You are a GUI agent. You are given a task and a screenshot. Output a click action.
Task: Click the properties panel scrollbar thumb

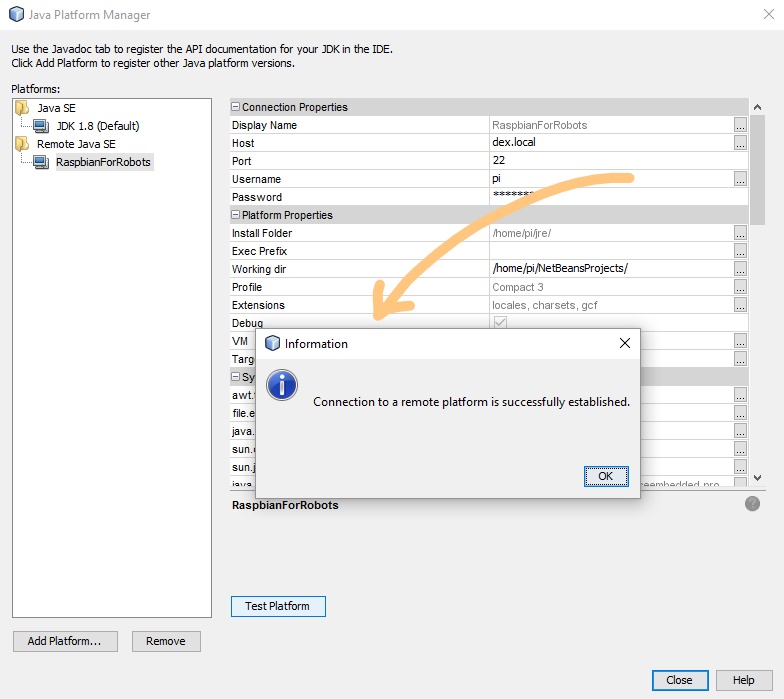[x=758, y=170]
